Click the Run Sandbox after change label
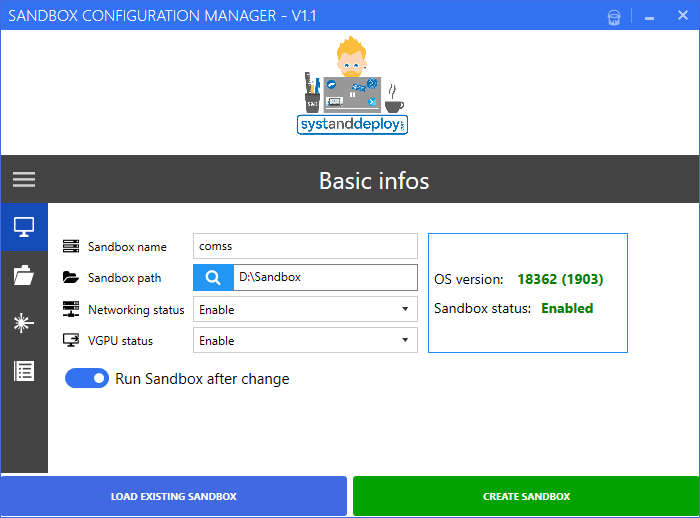The image size is (700, 518). pyautogui.click(x=202, y=379)
